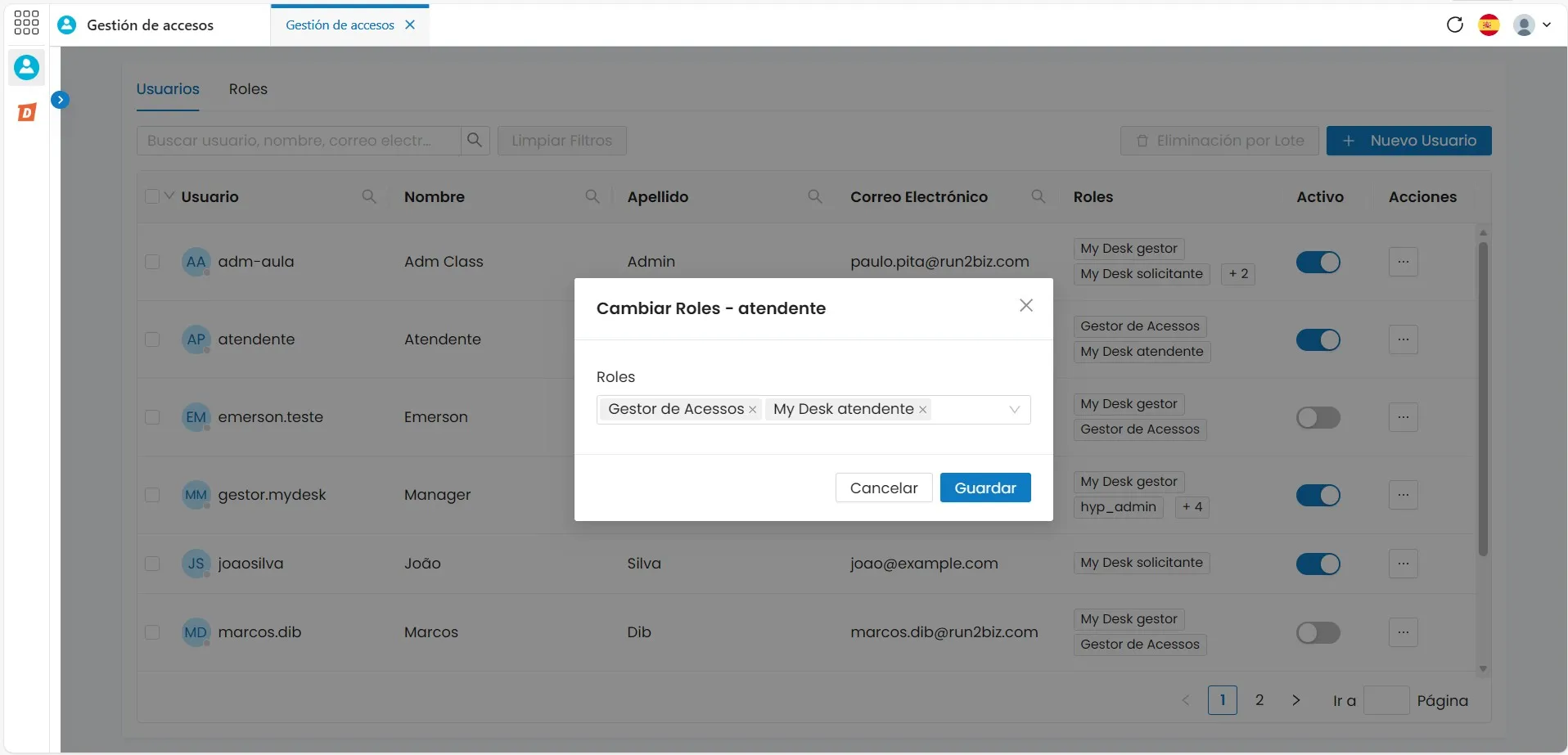Open the user profile avatar menu
The image size is (1568, 755).
pyautogui.click(x=1531, y=25)
